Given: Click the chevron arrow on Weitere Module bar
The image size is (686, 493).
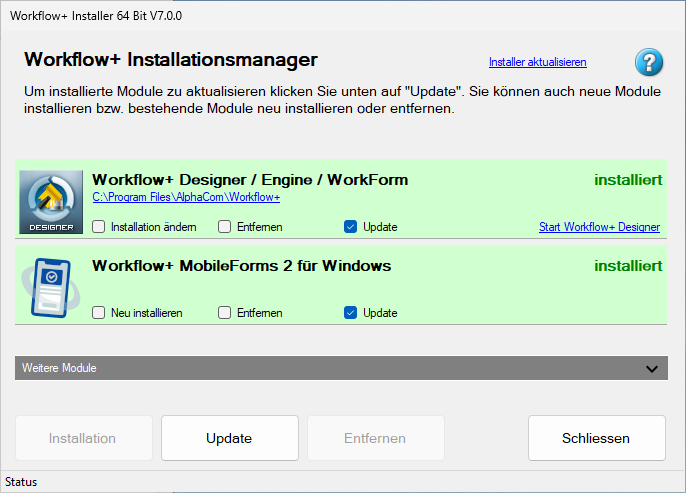Looking at the screenshot, I should click(x=652, y=369).
